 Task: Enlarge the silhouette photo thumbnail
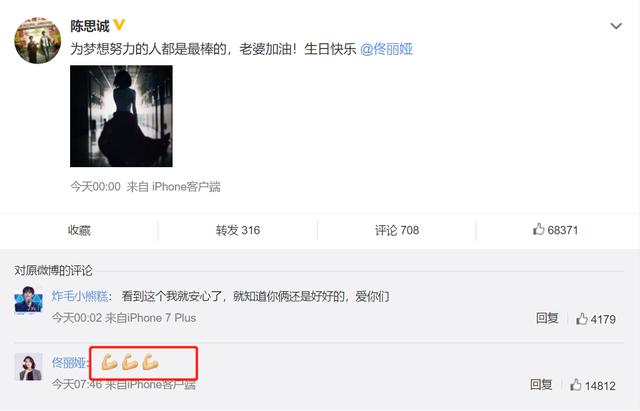pos(121,116)
